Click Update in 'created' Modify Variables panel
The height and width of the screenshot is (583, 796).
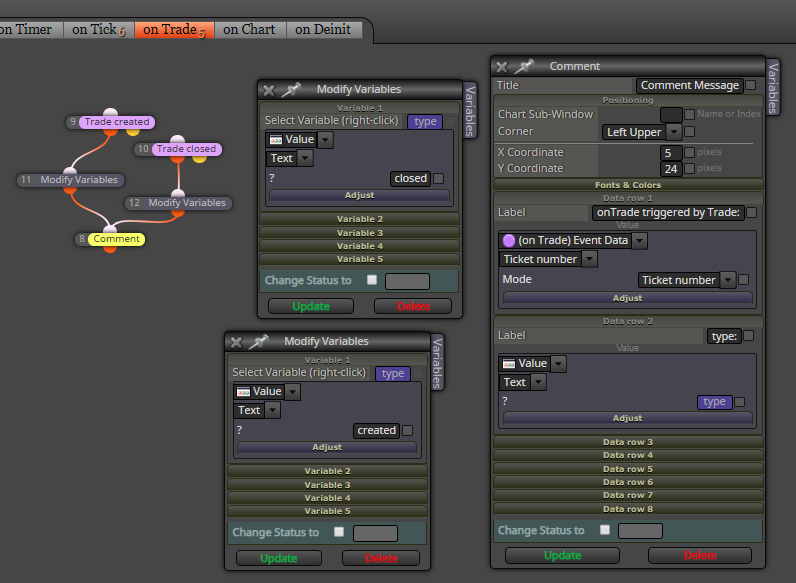(x=279, y=558)
